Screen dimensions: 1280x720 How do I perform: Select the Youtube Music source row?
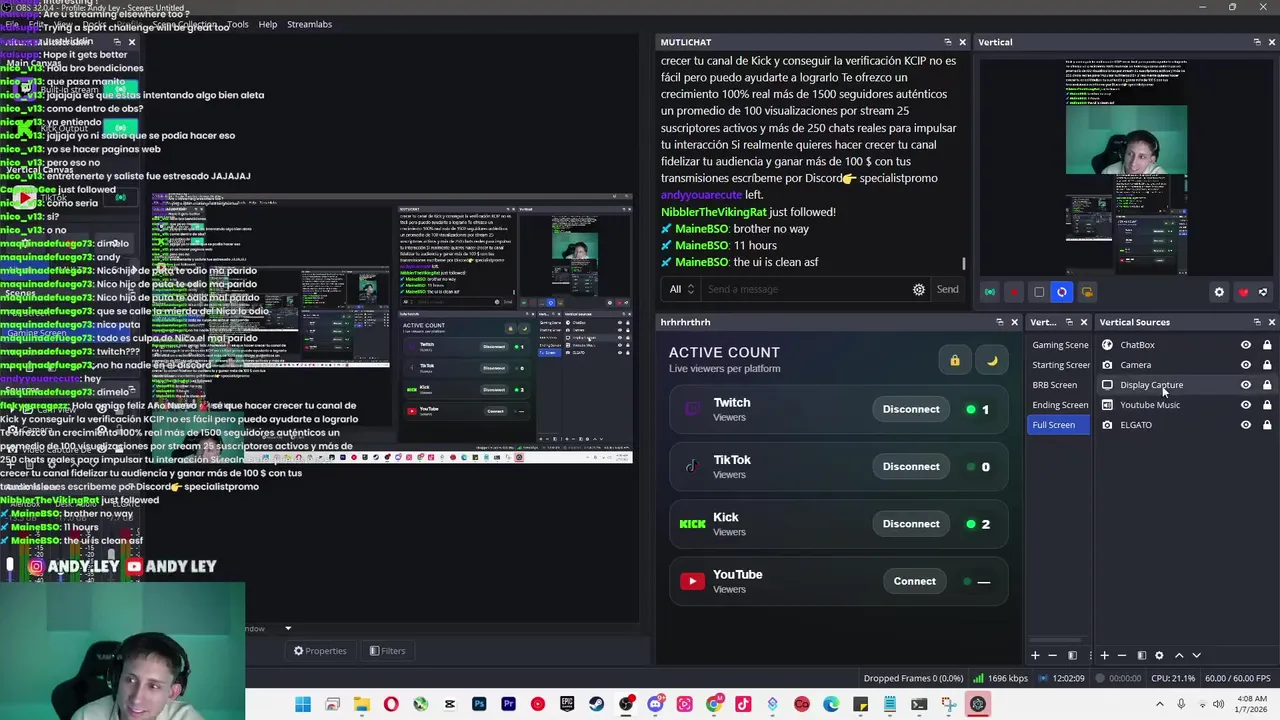pyautogui.click(x=1186, y=405)
